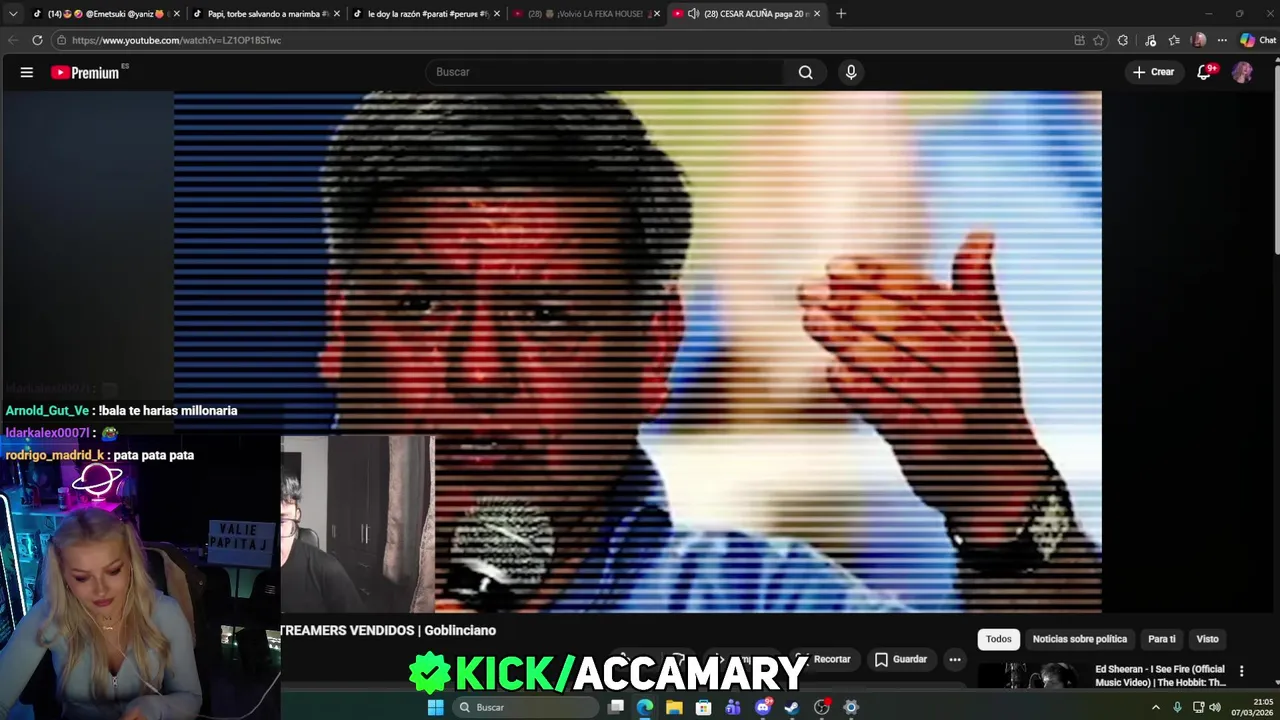Open YouTube account avatar menu
The image size is (1280, 720).
pos(1242,72)
